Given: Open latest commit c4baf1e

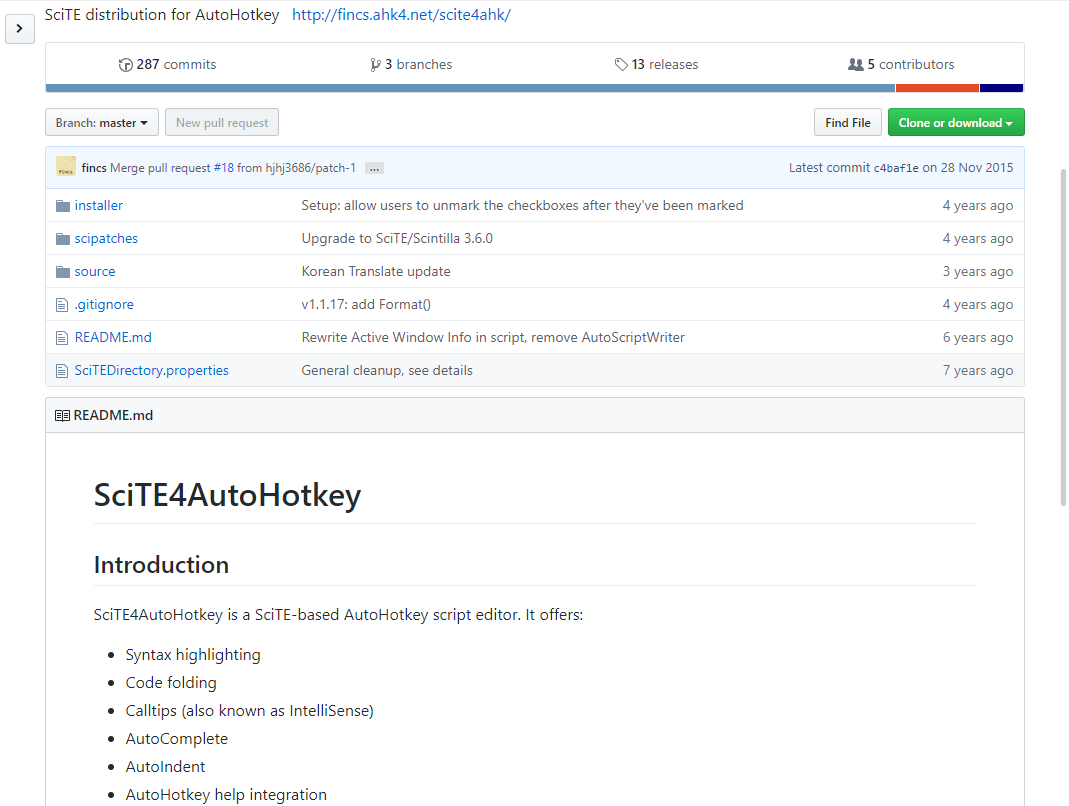Looking at the screenshot, I should (896, 168).
